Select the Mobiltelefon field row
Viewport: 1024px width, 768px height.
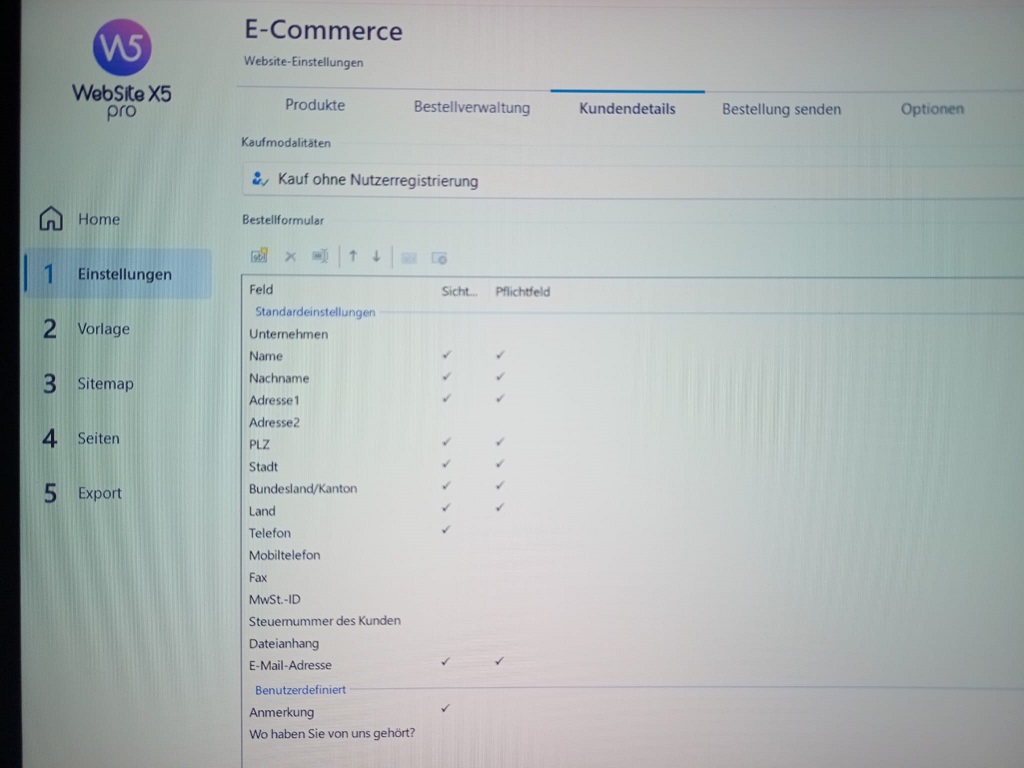(285, 555)
